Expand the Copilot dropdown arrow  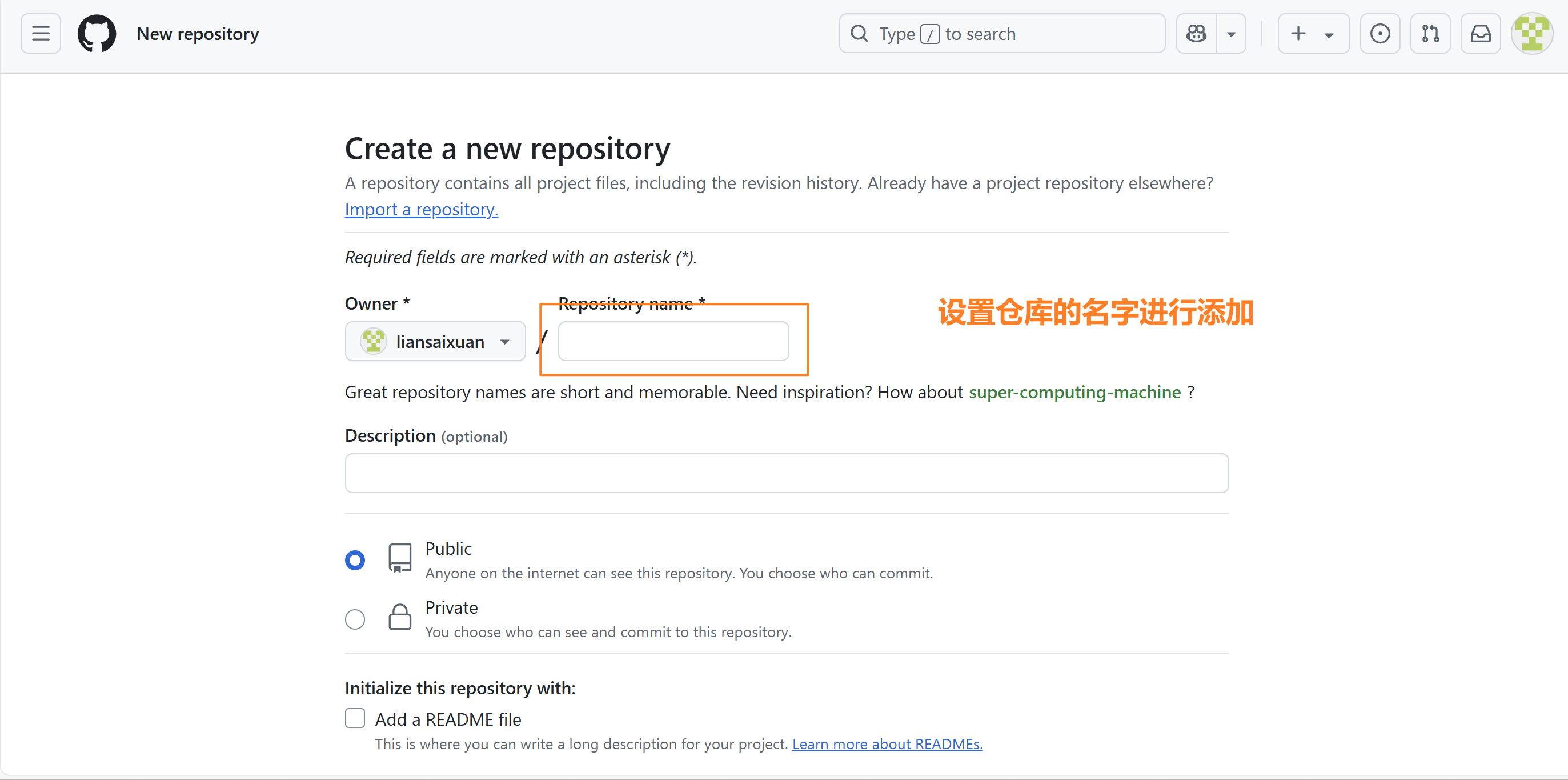click(x=1231, y=34)
